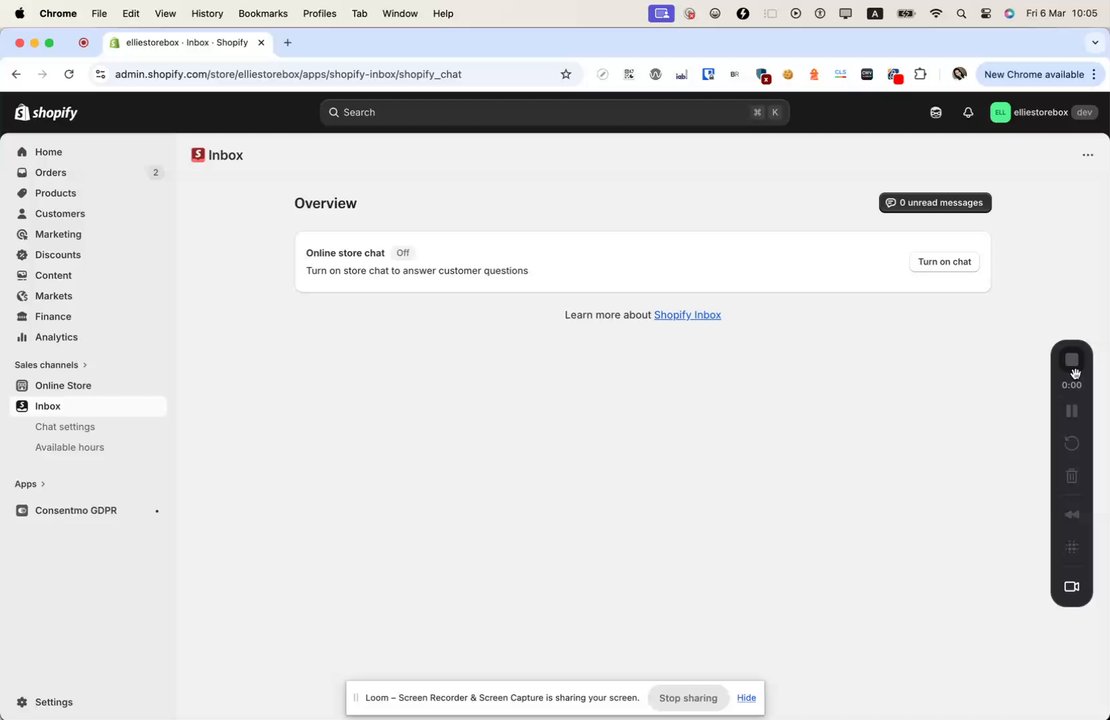Reload the page
This screenshot has height=720, width=1110.
[x=69, y=74]
